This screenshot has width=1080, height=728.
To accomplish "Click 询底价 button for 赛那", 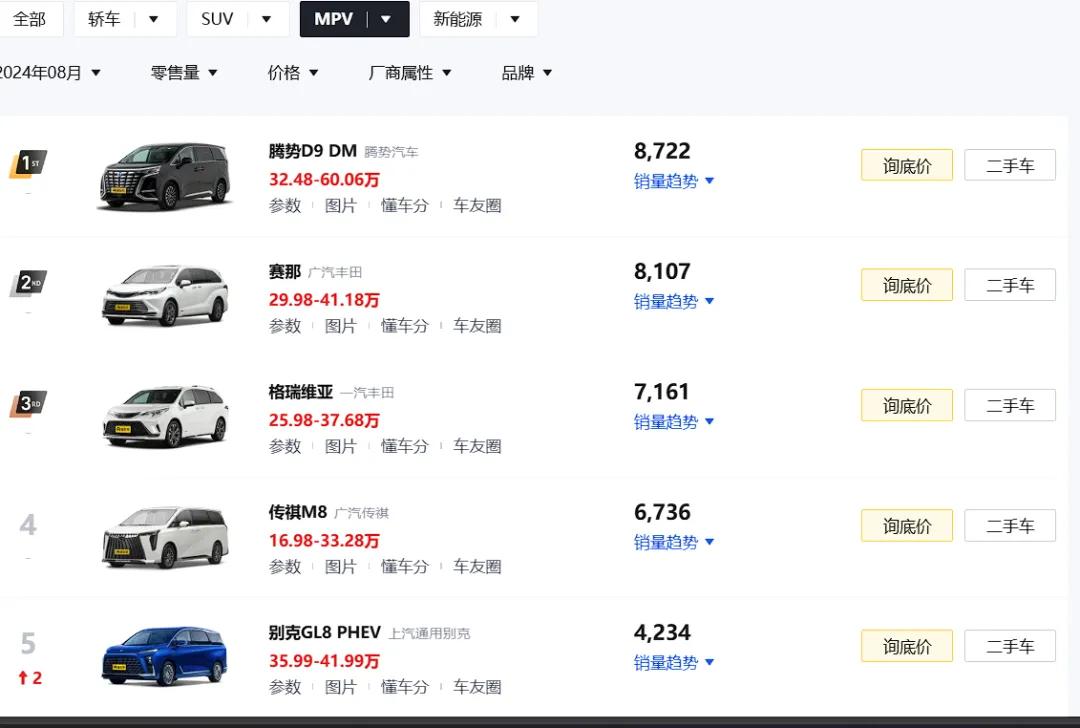I will 906,285.
